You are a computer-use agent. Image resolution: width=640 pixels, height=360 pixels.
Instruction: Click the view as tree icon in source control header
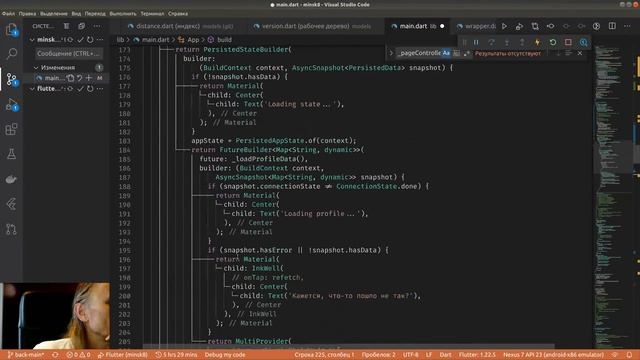pyautogui.click(x=66, y=26)
